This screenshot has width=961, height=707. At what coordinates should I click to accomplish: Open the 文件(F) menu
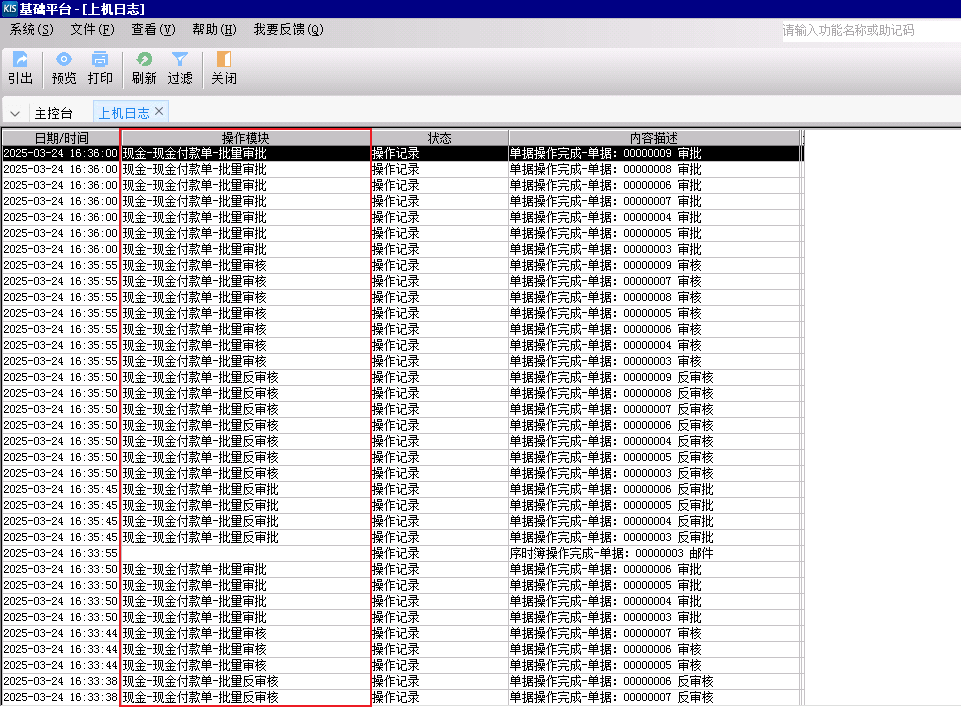(x=91, y=30)
